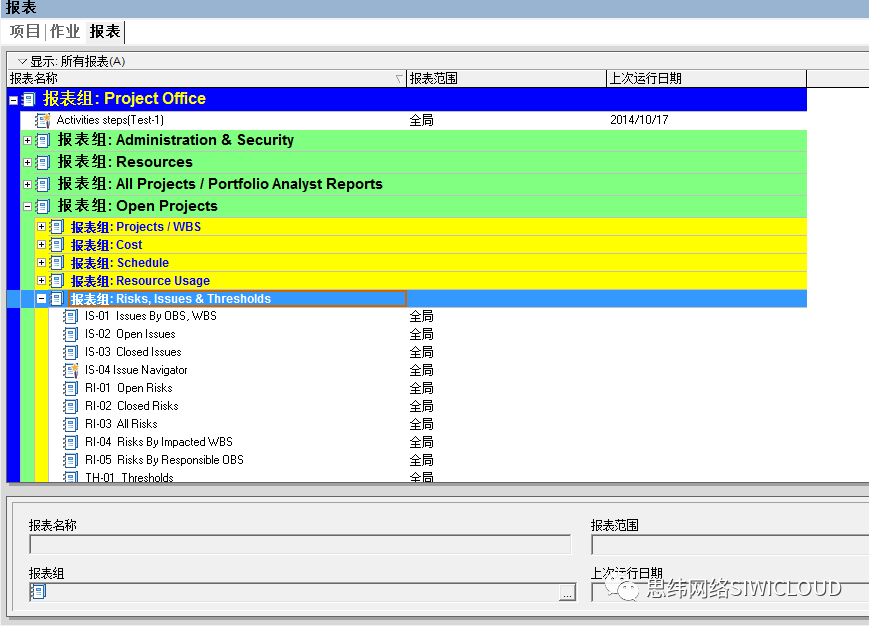Click the Administration & Security group icon
Image resolution: width=869 pixels, height=626 pixels.
point(43,141)
